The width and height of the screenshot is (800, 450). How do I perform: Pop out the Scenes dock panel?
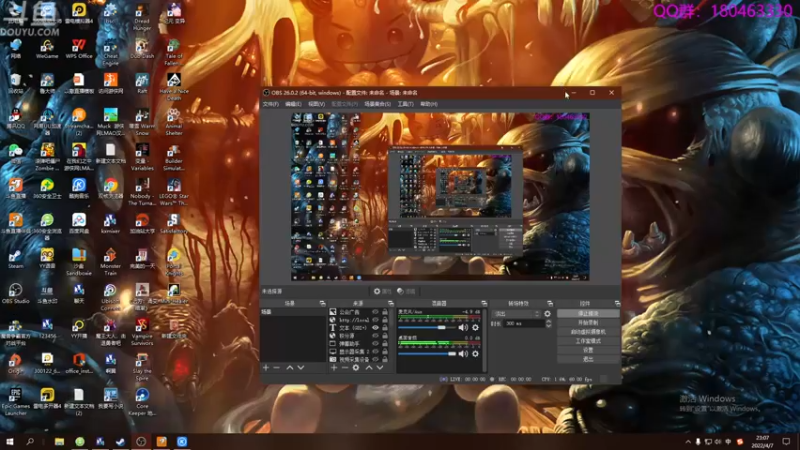pos(322,303)
